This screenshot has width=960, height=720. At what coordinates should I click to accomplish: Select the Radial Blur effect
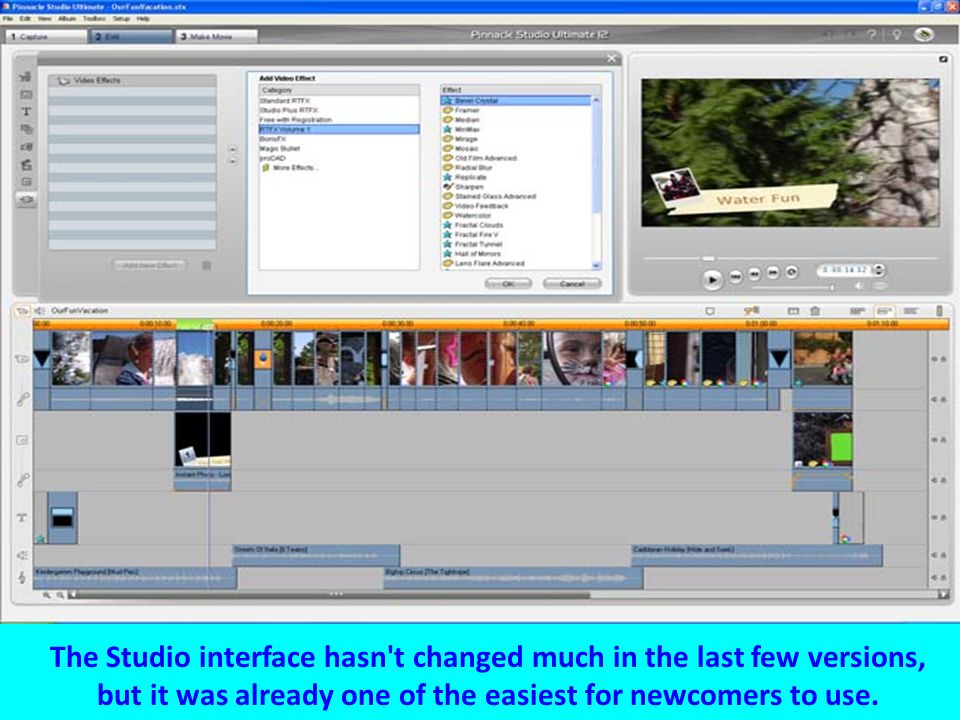point(473,168)
